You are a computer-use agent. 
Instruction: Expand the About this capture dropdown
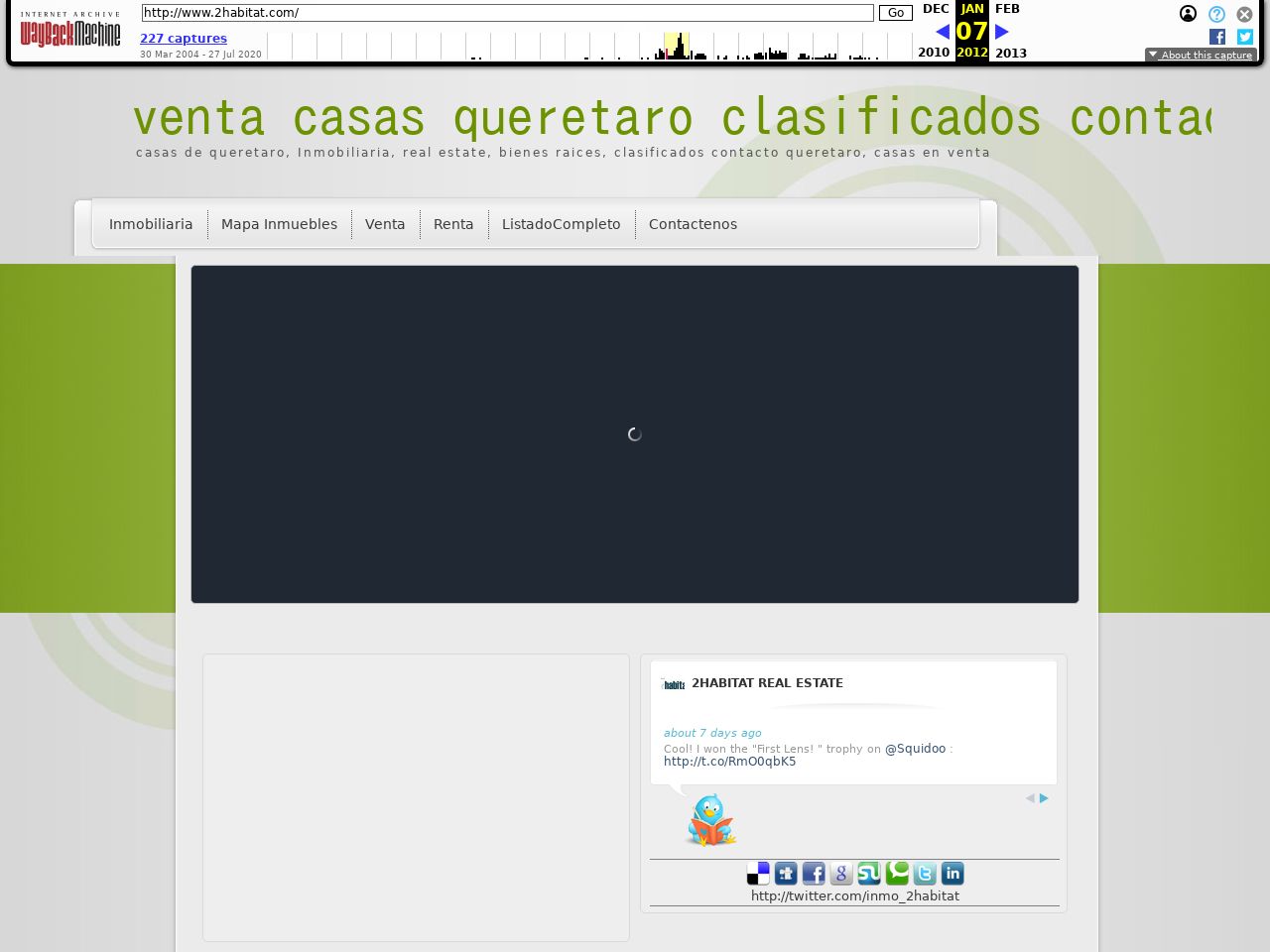point(1201,56)
